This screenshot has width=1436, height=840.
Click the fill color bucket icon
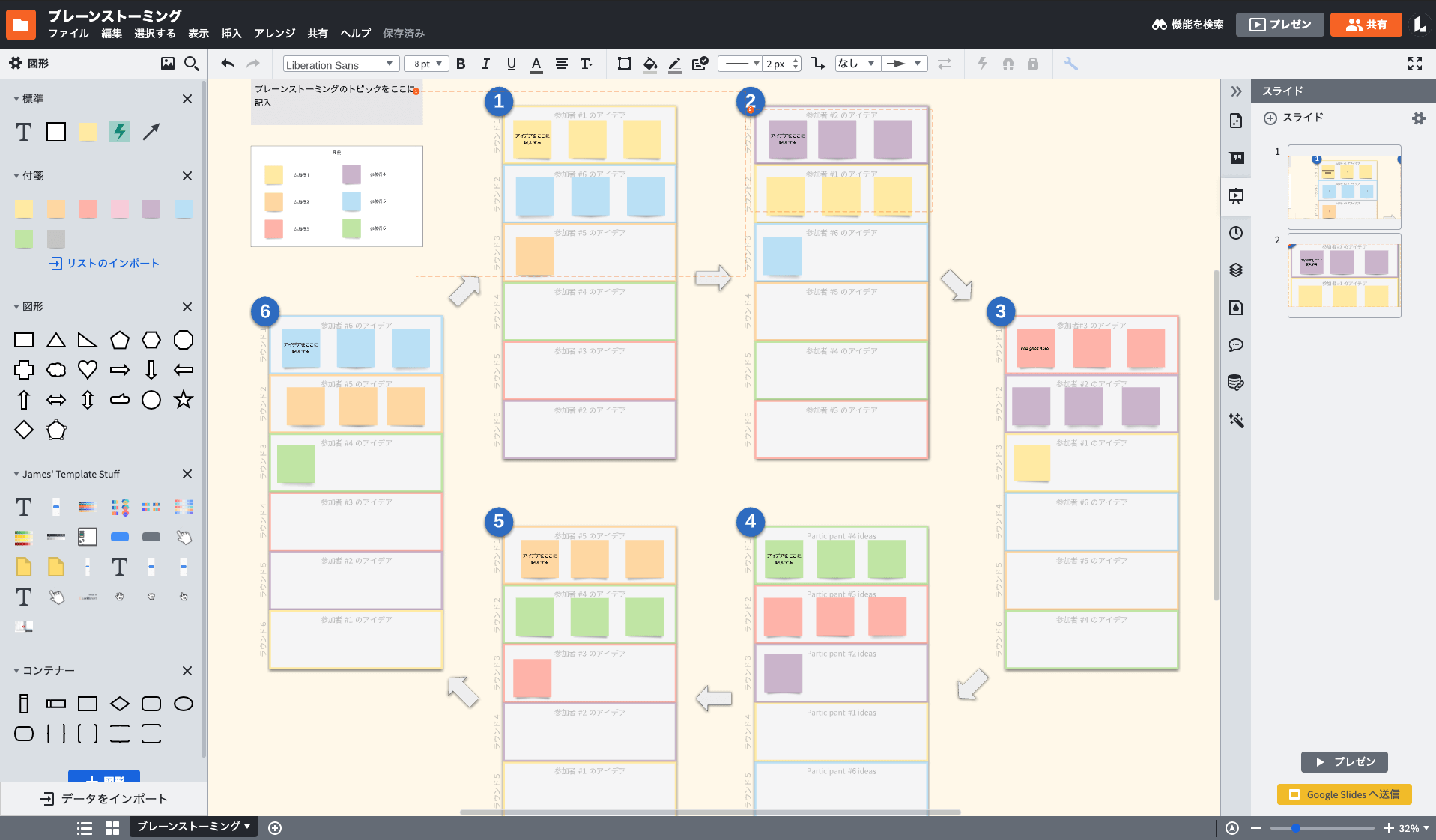(649, 64)
